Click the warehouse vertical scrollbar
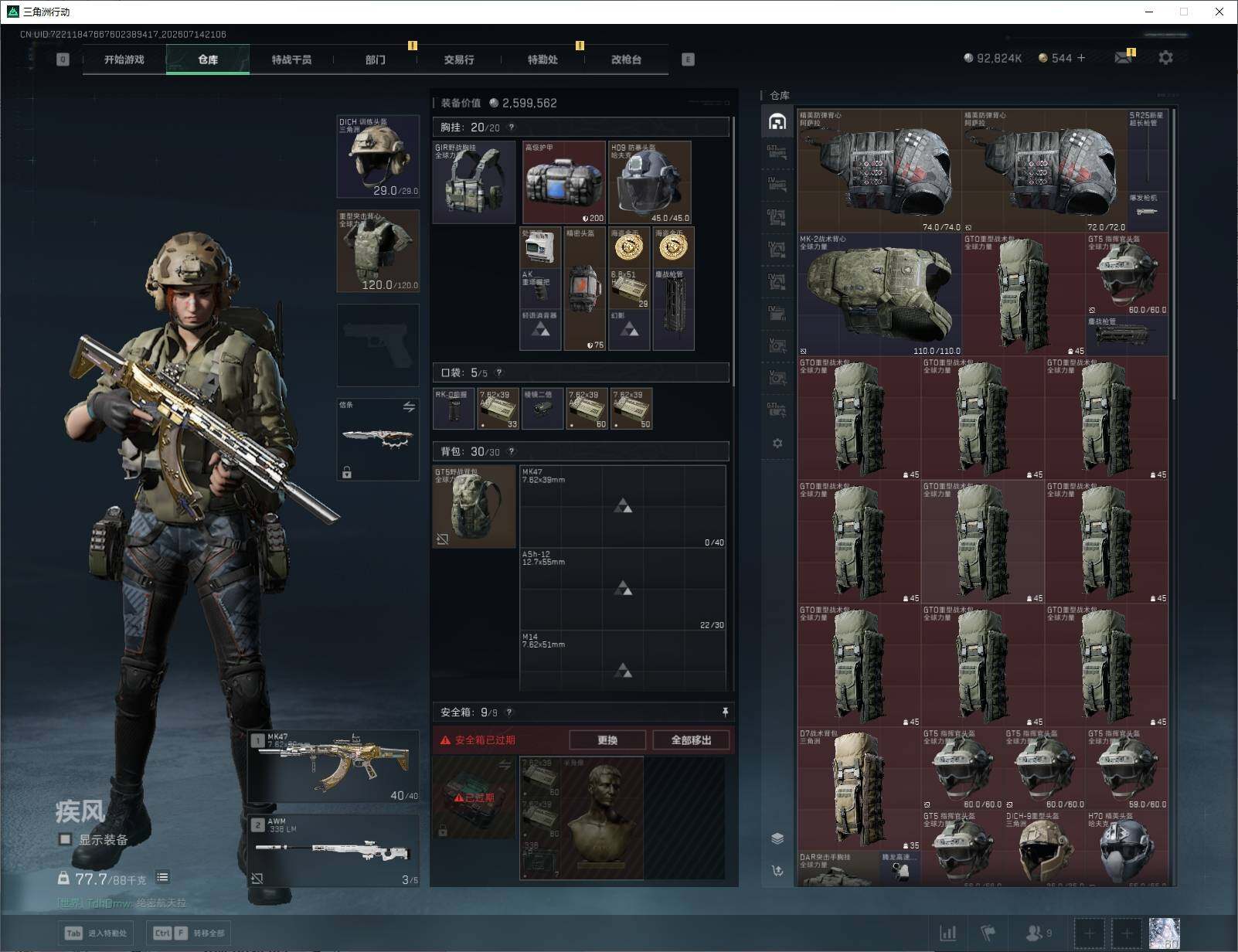The width and height of the screenshot is (1238, 952). pos(1174,255)
